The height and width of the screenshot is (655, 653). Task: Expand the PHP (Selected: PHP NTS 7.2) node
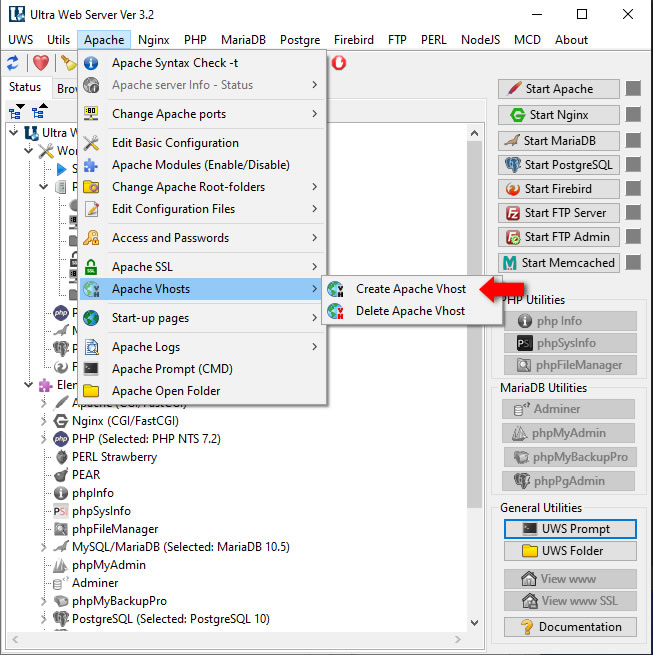(43, 439)
